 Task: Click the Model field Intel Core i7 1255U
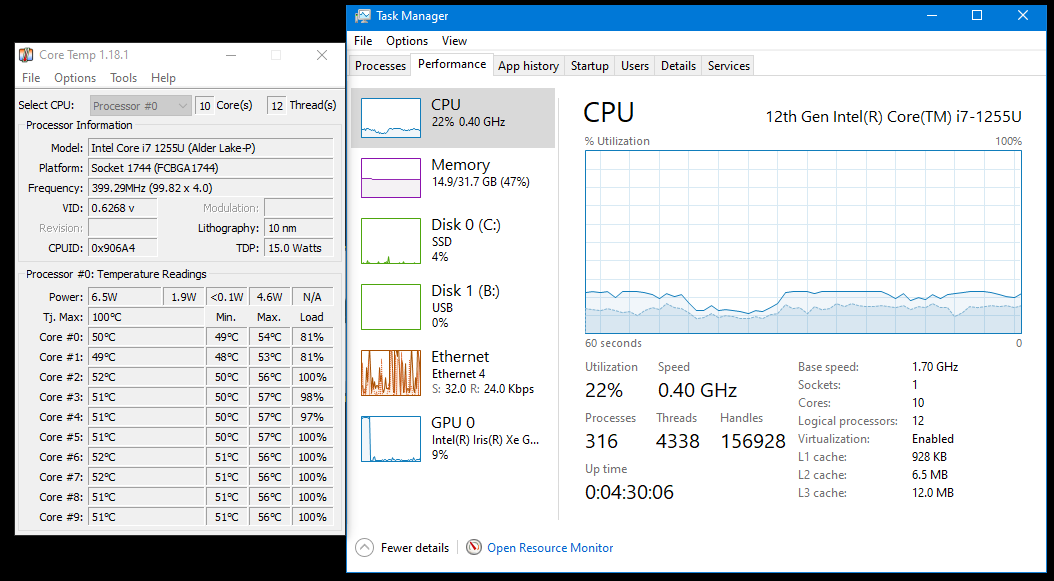[x=210, y=148]
